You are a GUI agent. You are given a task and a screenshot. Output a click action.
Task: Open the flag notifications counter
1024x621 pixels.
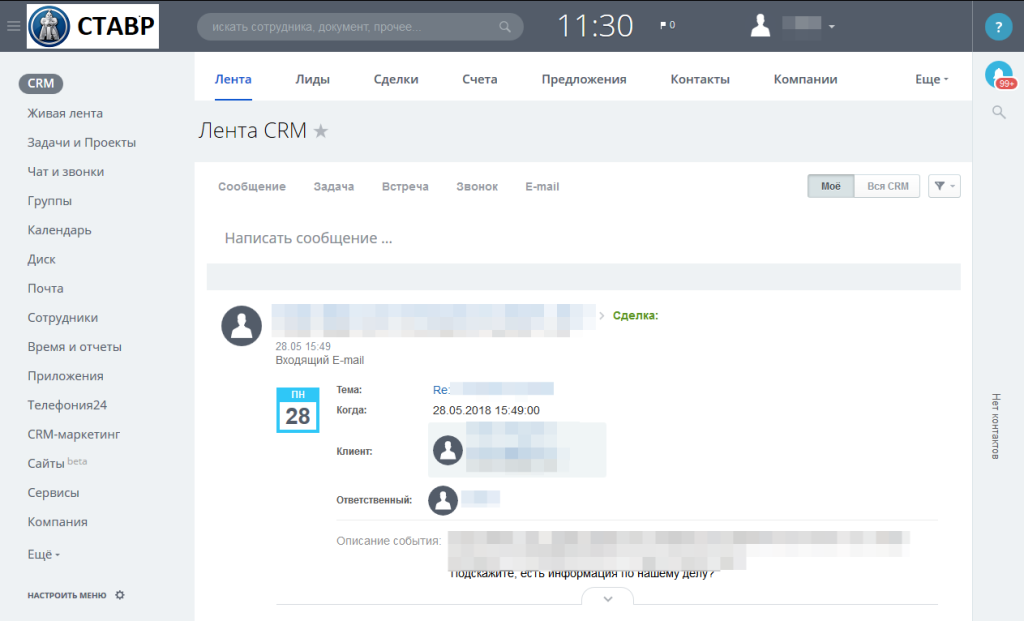(x=667, y=25)
